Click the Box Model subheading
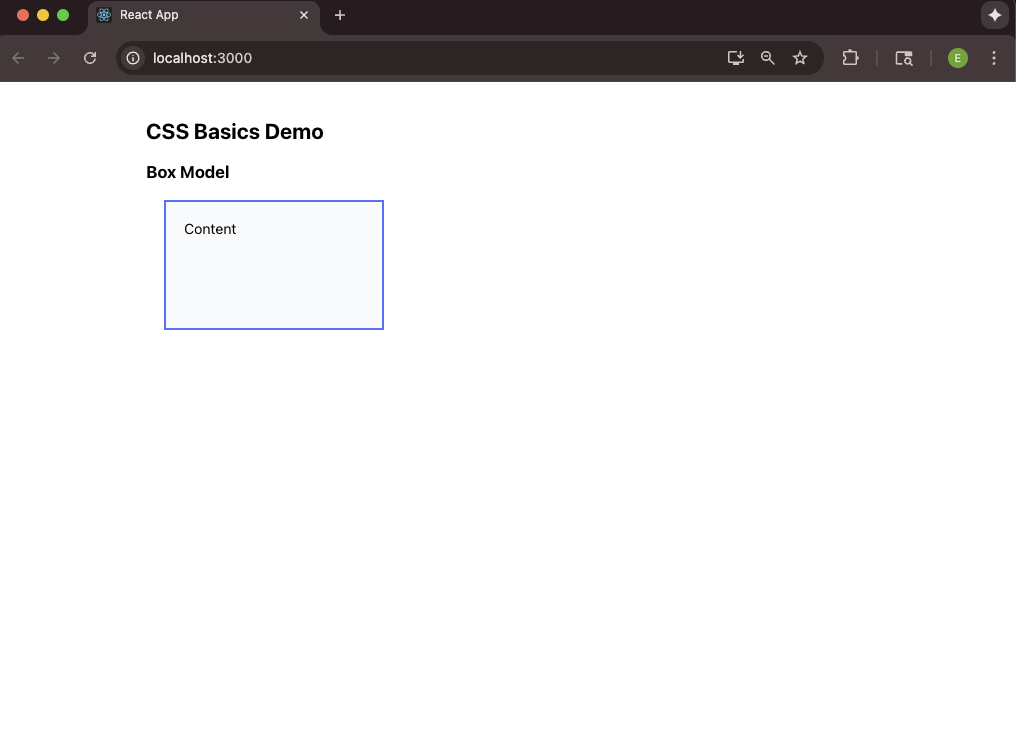Viewport: 1016px width, 756px height. [x=188, y=172]
